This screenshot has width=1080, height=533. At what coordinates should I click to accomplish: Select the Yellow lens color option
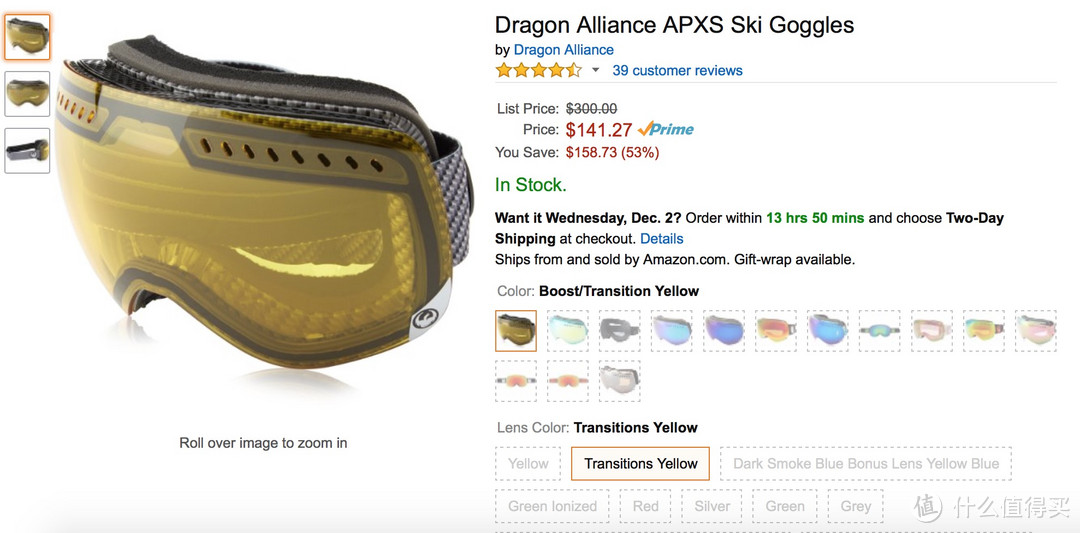tap(528, 463)
